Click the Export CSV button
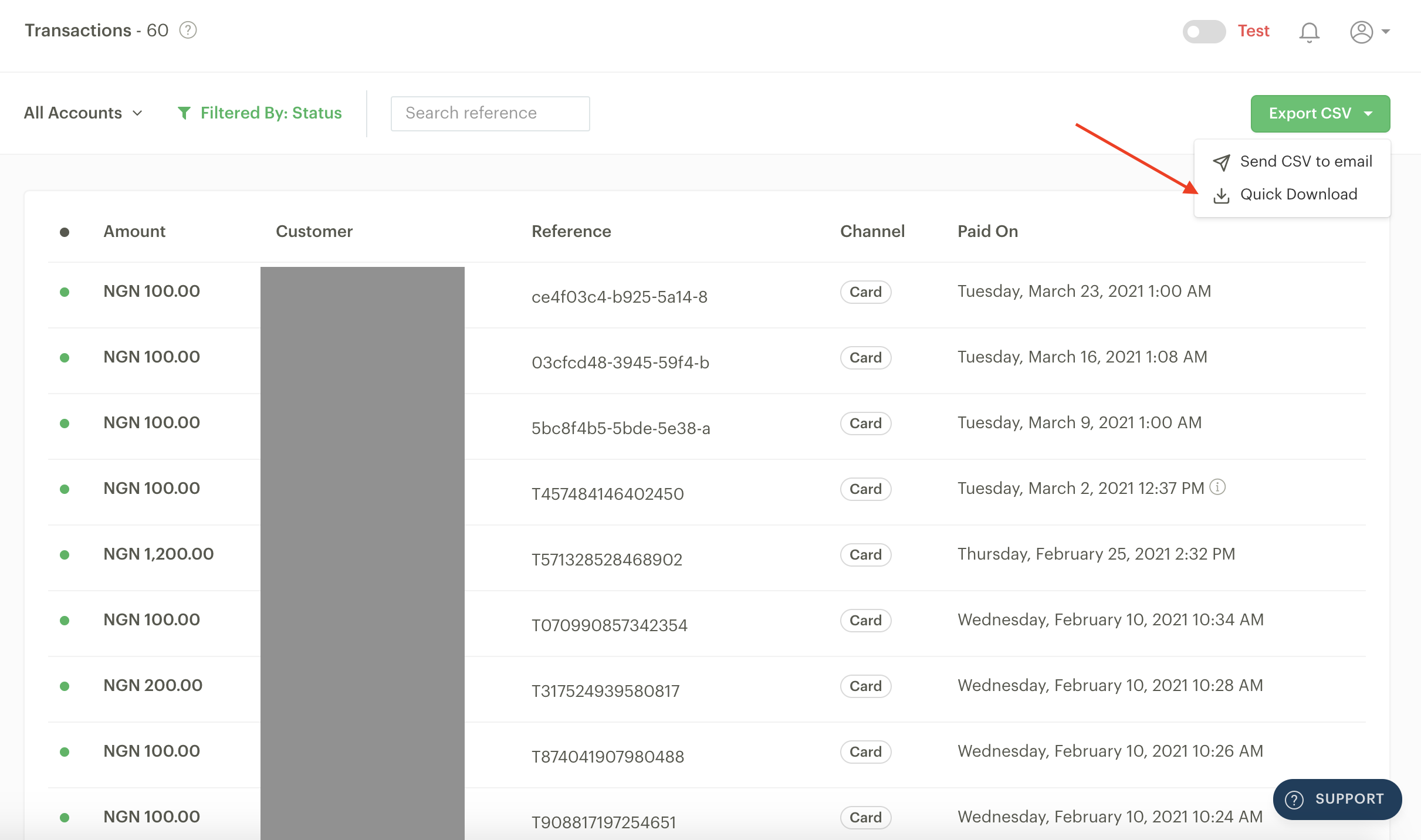Viewport: 1421px width, 840px height. [x=1320, y=113]
